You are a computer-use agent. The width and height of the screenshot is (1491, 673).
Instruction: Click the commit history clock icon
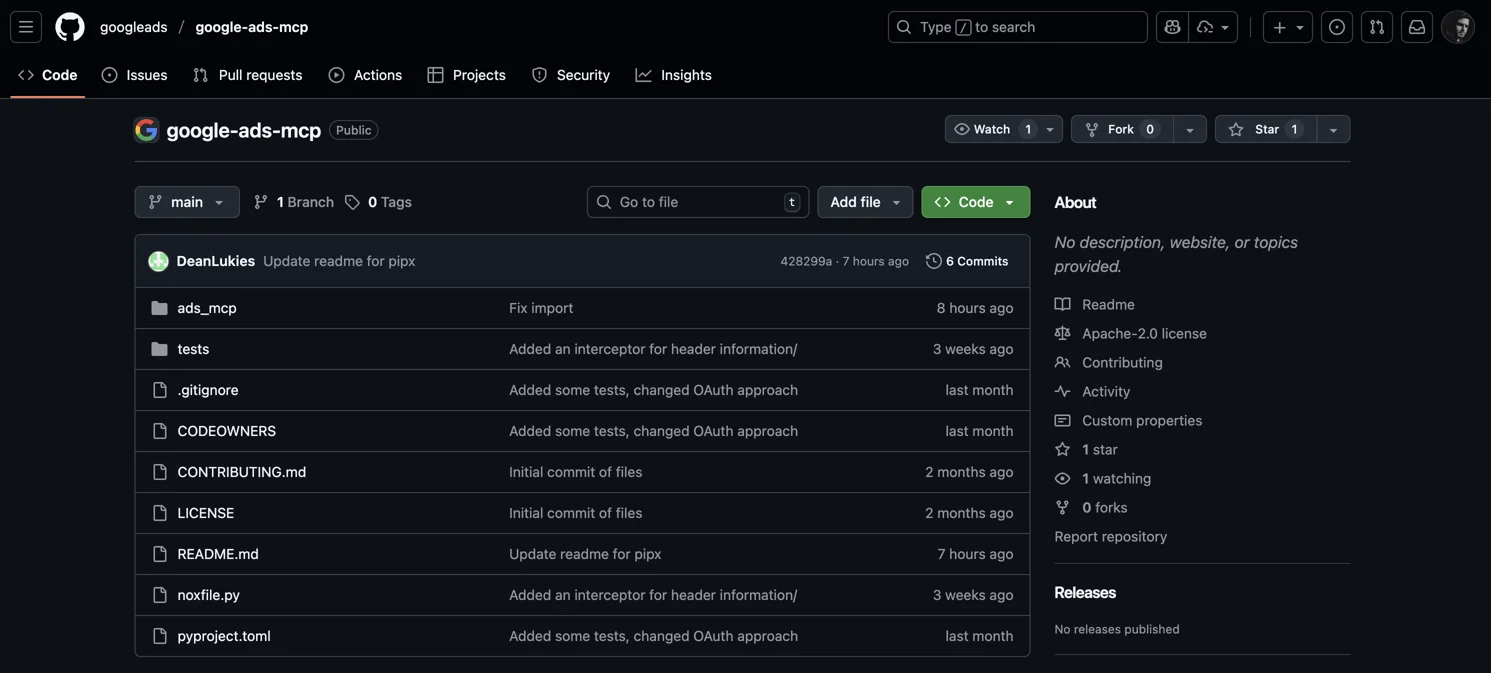click(933, 261)
